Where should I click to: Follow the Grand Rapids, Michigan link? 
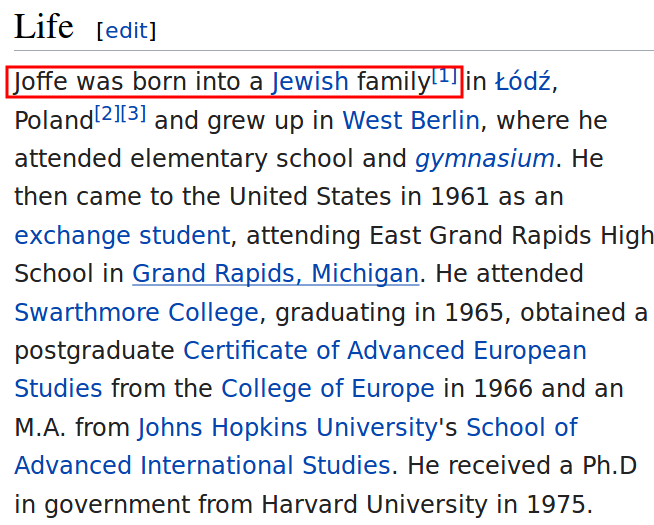click(x=275, y=274)
